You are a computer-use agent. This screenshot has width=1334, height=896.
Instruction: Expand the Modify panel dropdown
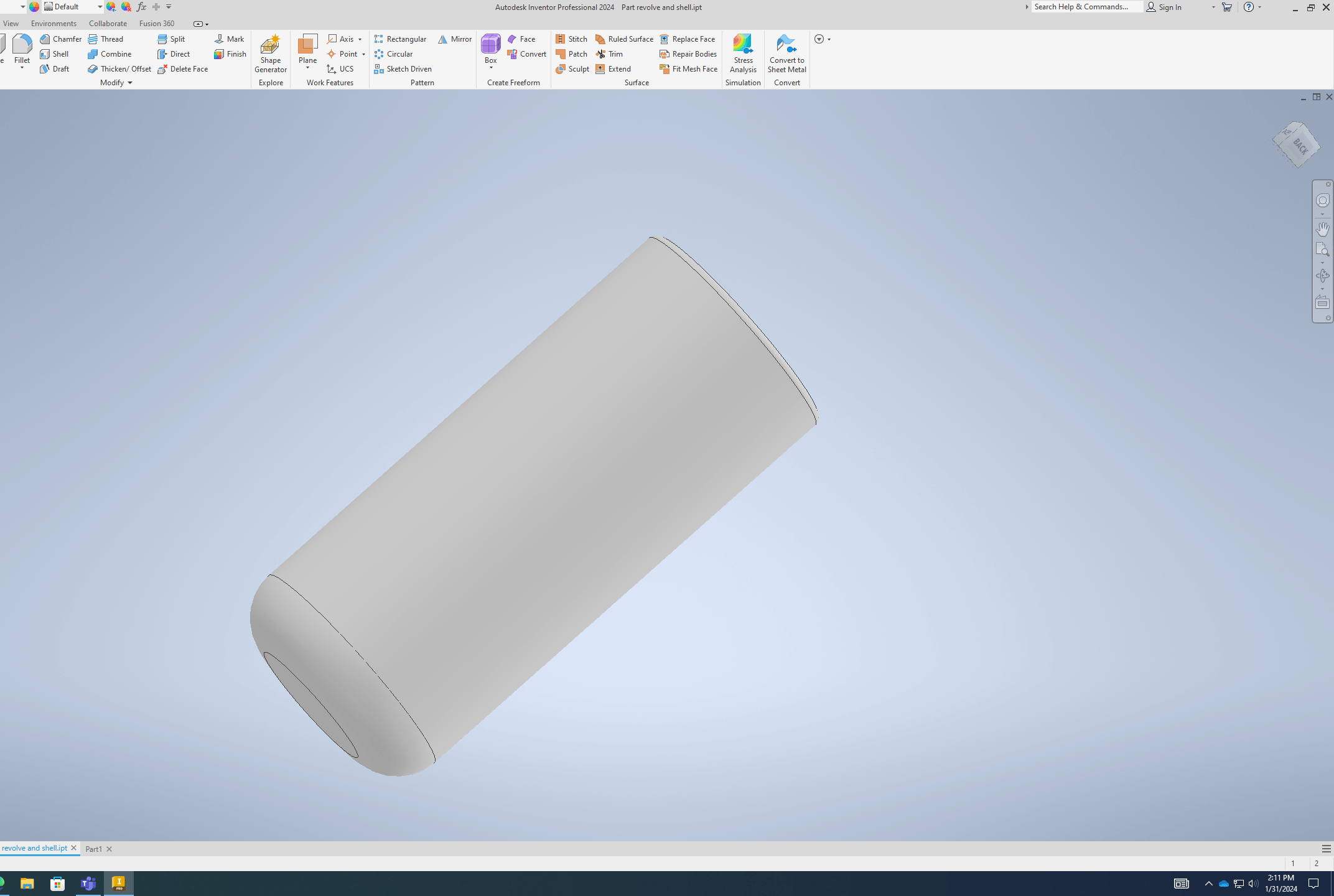click(130, 82)
